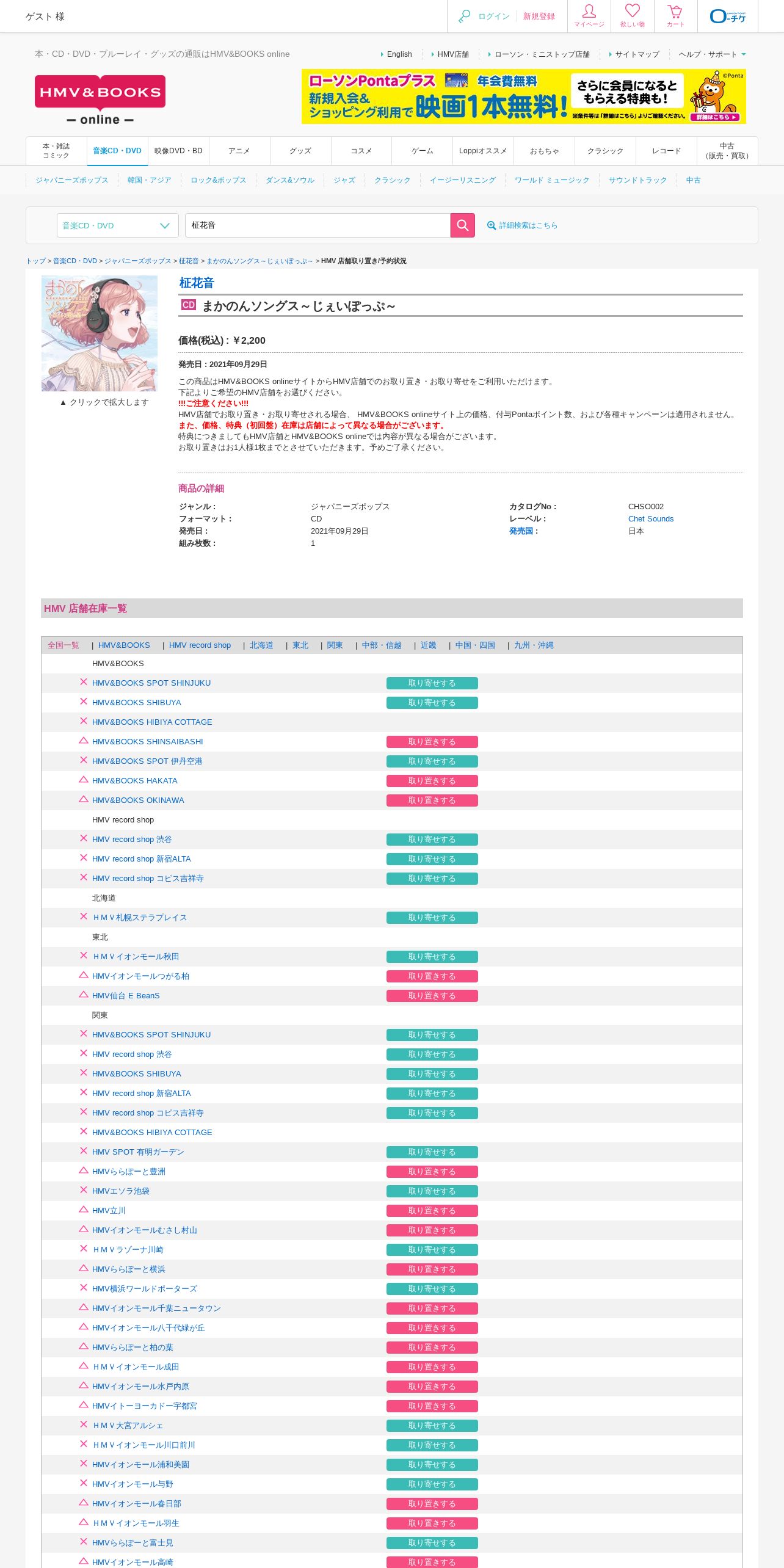Open 韓国・アジア genre link

150,180
